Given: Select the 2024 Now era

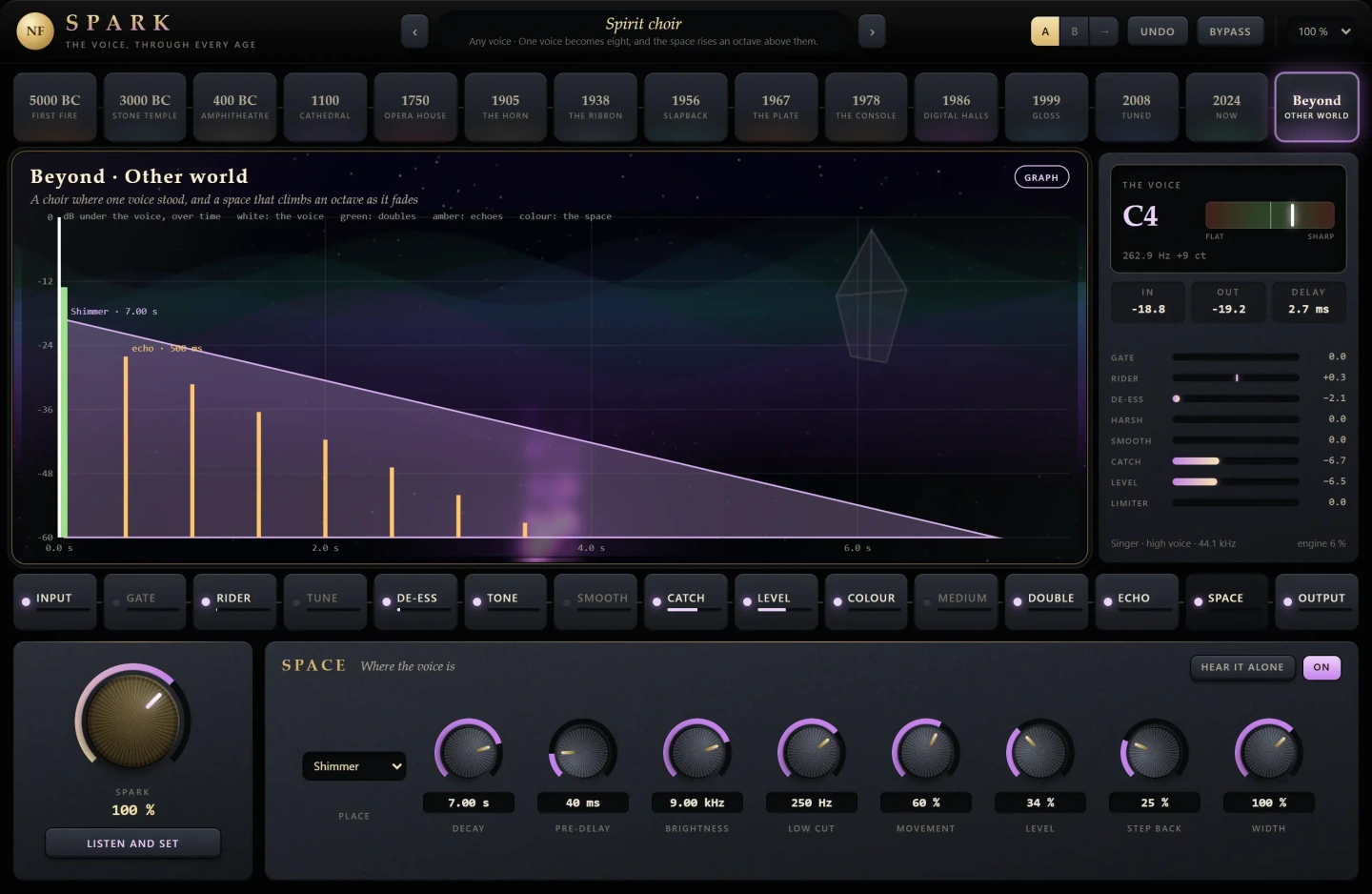Looking at the screenshot, I should tap(1226, 107).
